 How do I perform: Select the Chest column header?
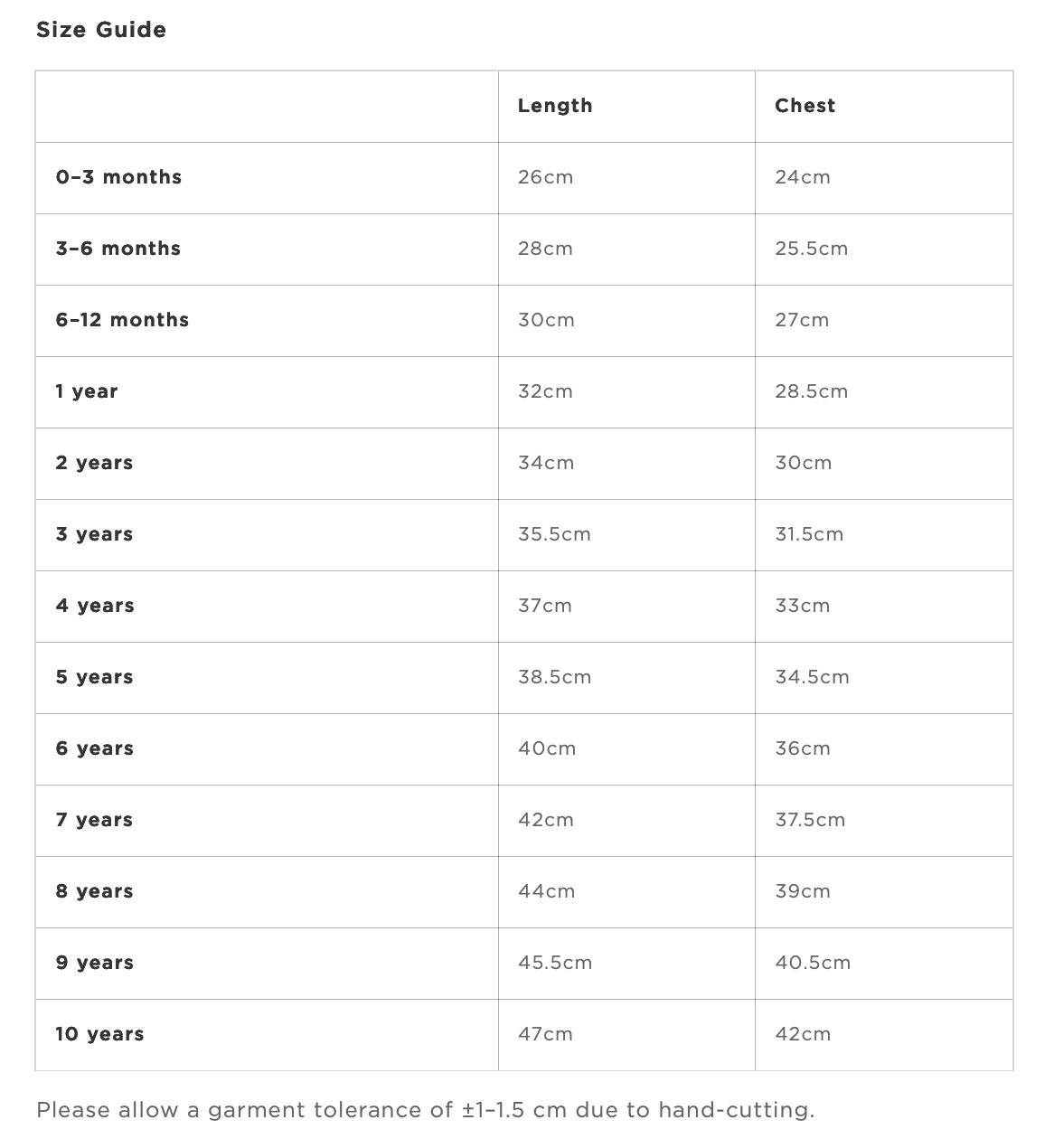[x=805, y=106]
